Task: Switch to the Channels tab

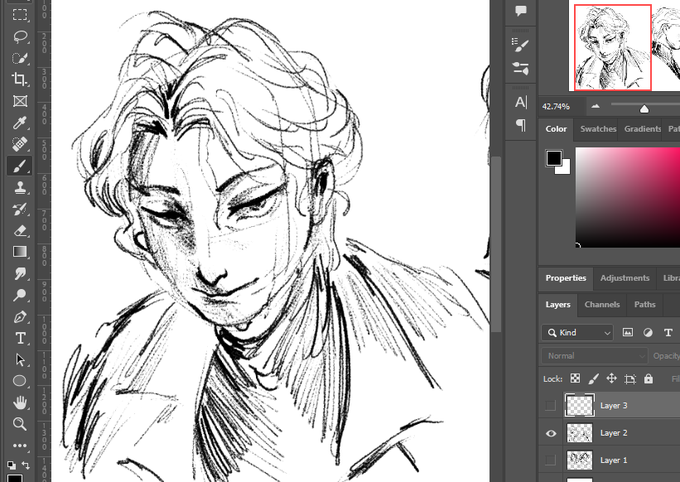Action: pyautogui.click(x=602, y=305)
